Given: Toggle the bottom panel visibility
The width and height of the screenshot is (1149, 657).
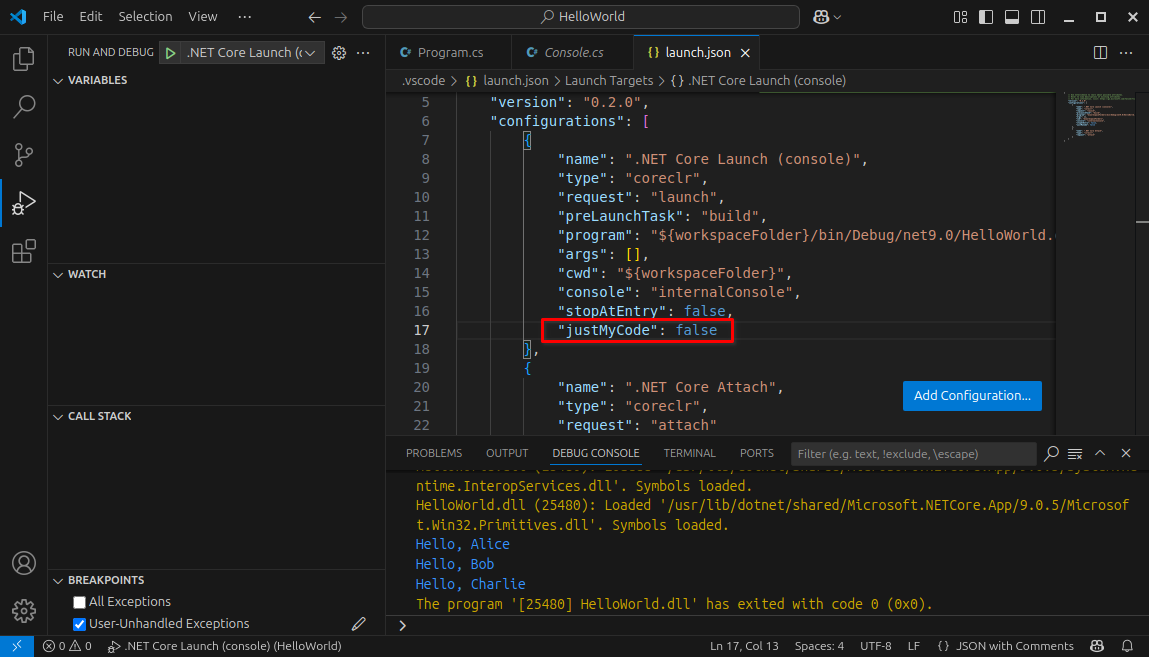Looking at the screenshot, I should click(1012, 17).
